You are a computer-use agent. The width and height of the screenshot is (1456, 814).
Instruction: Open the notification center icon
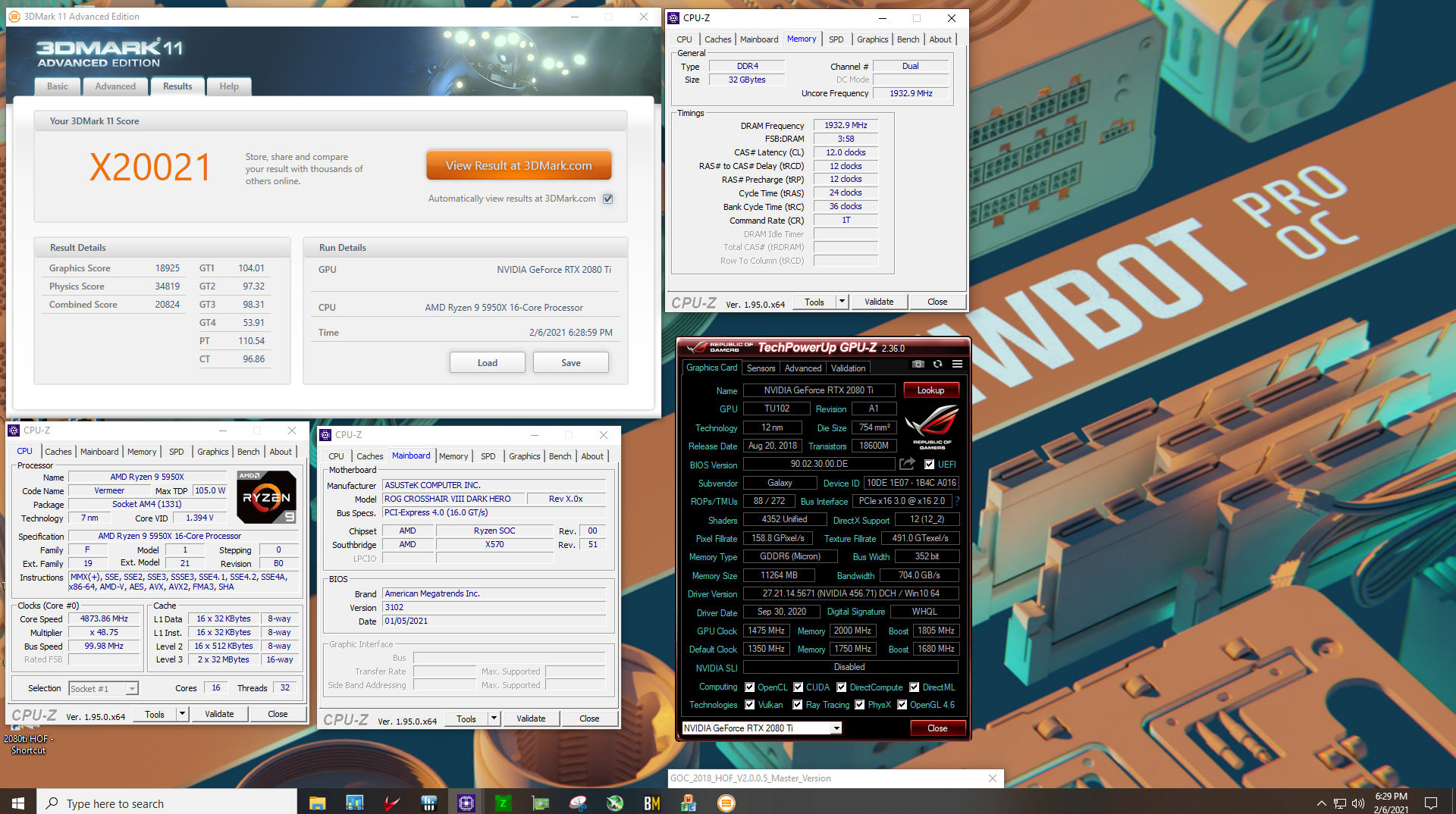tap(1431, 803)
